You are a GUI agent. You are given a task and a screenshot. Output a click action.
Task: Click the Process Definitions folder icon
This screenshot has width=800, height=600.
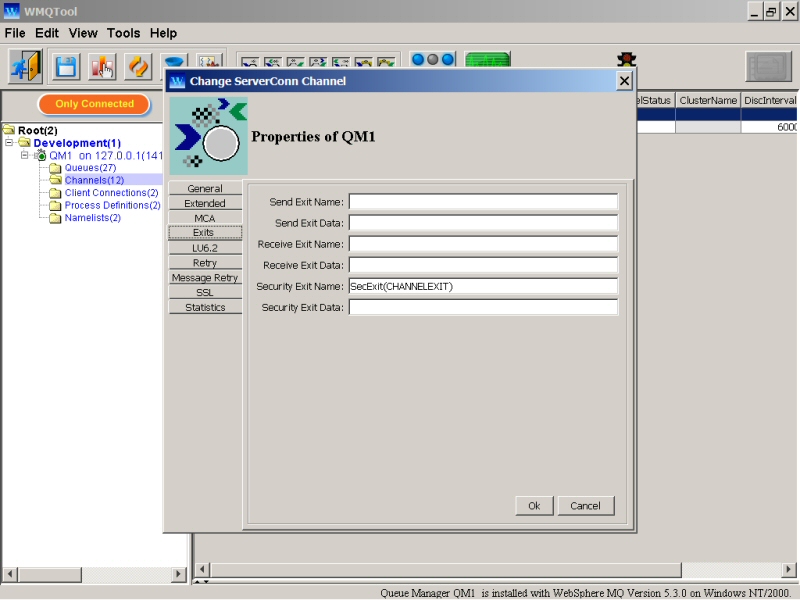55,206
